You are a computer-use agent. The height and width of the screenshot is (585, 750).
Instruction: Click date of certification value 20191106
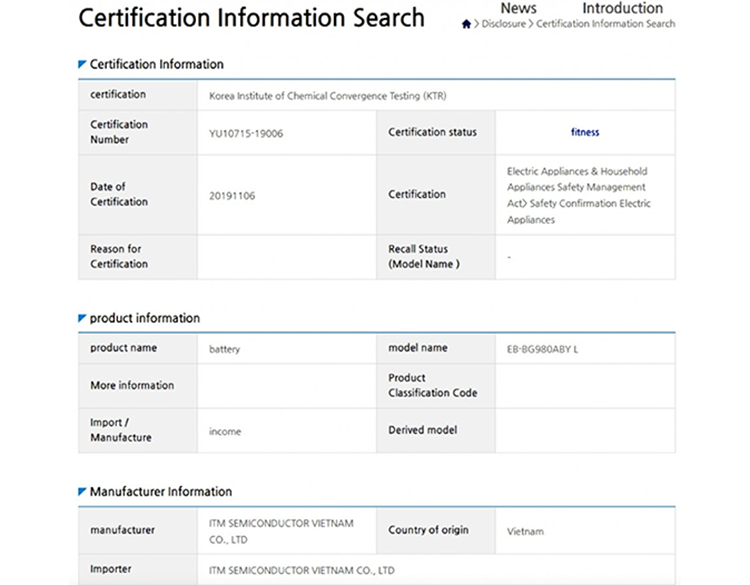pyautogui.click(x=232, y=196)
